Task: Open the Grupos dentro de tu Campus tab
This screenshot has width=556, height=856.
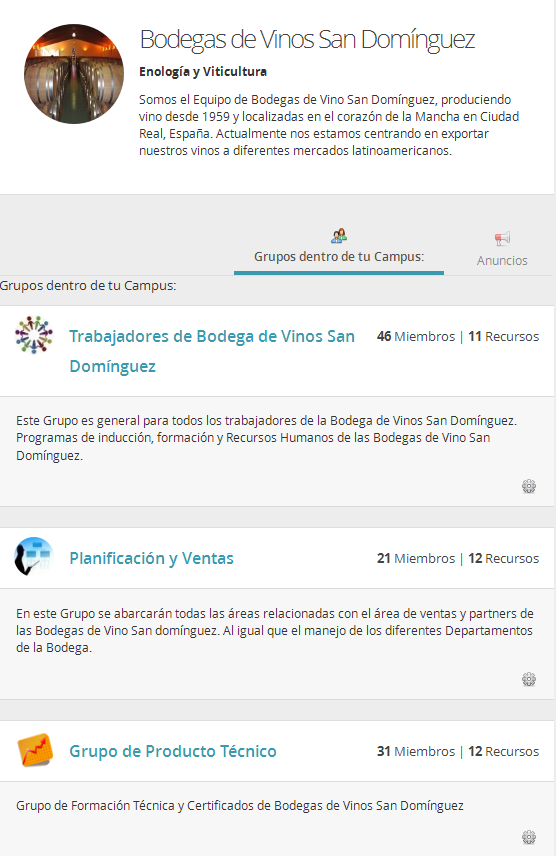Action: [339, 250]
